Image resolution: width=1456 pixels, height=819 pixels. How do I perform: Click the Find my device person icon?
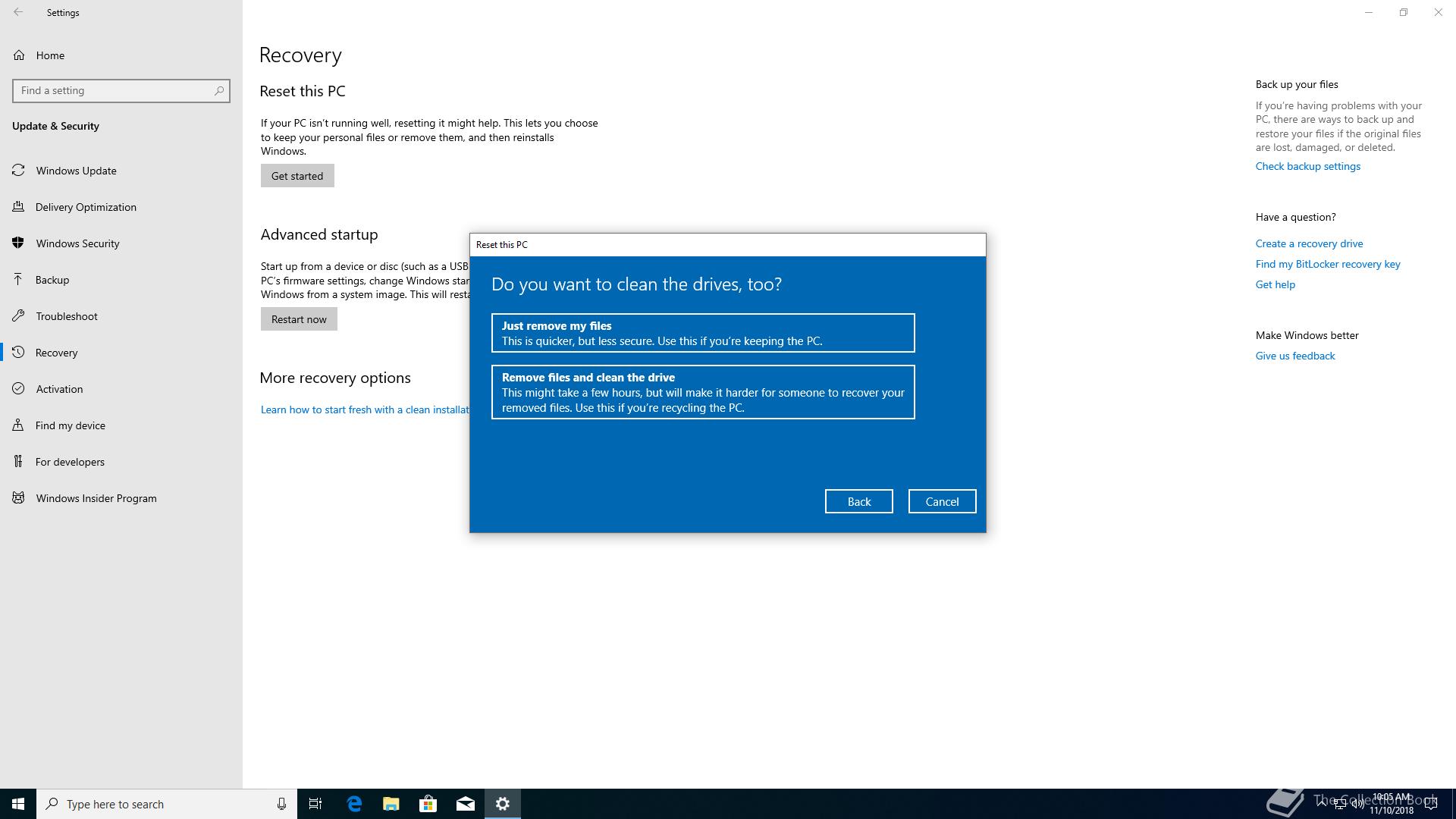(x=19, y=425)
